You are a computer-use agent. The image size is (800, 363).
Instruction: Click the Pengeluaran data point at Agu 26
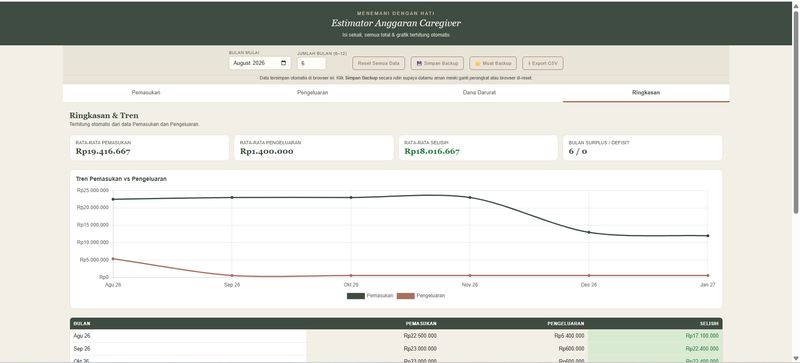113,259
